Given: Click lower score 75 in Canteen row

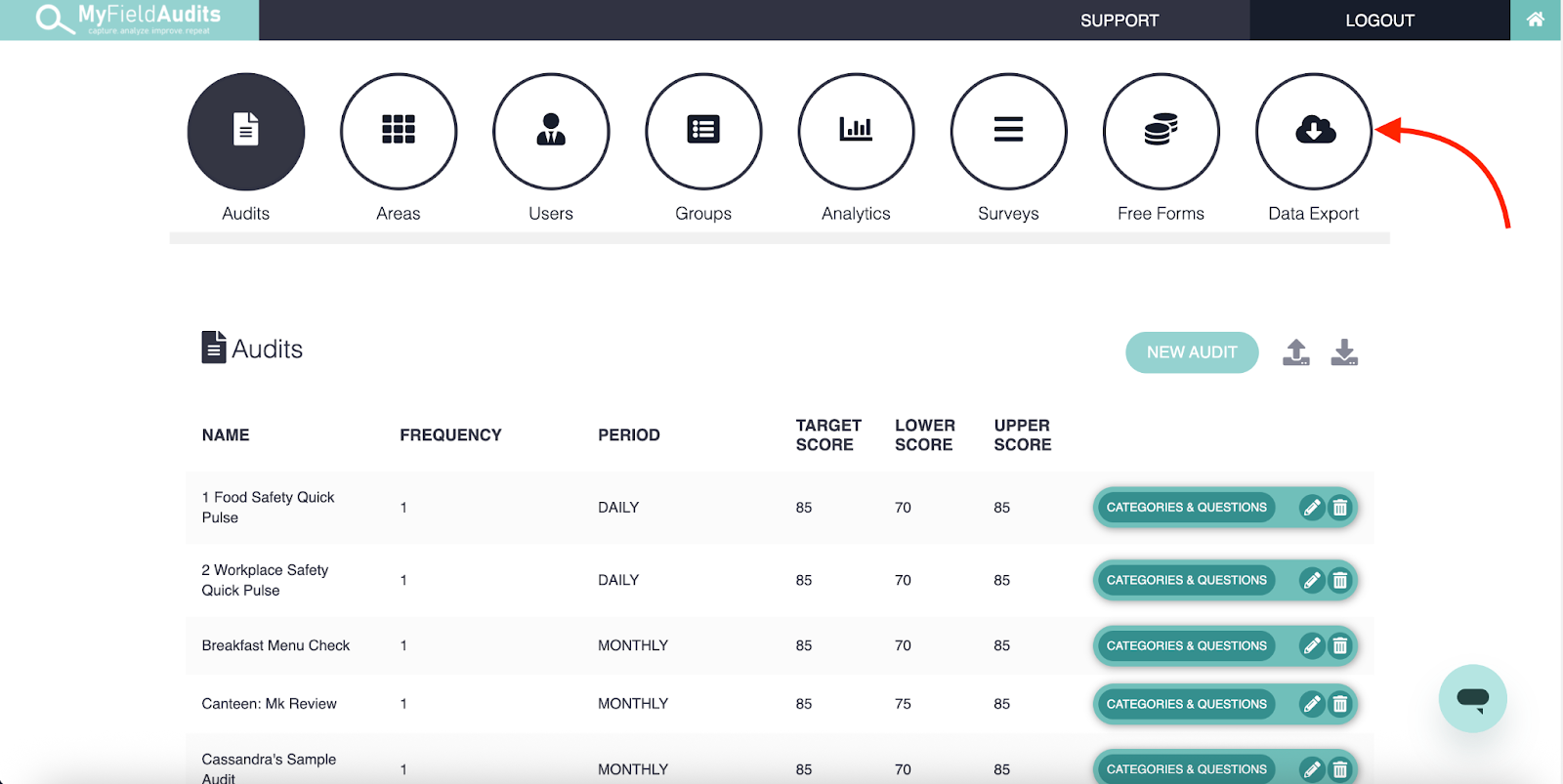Looking at the screenshot, I should point(903,704).
